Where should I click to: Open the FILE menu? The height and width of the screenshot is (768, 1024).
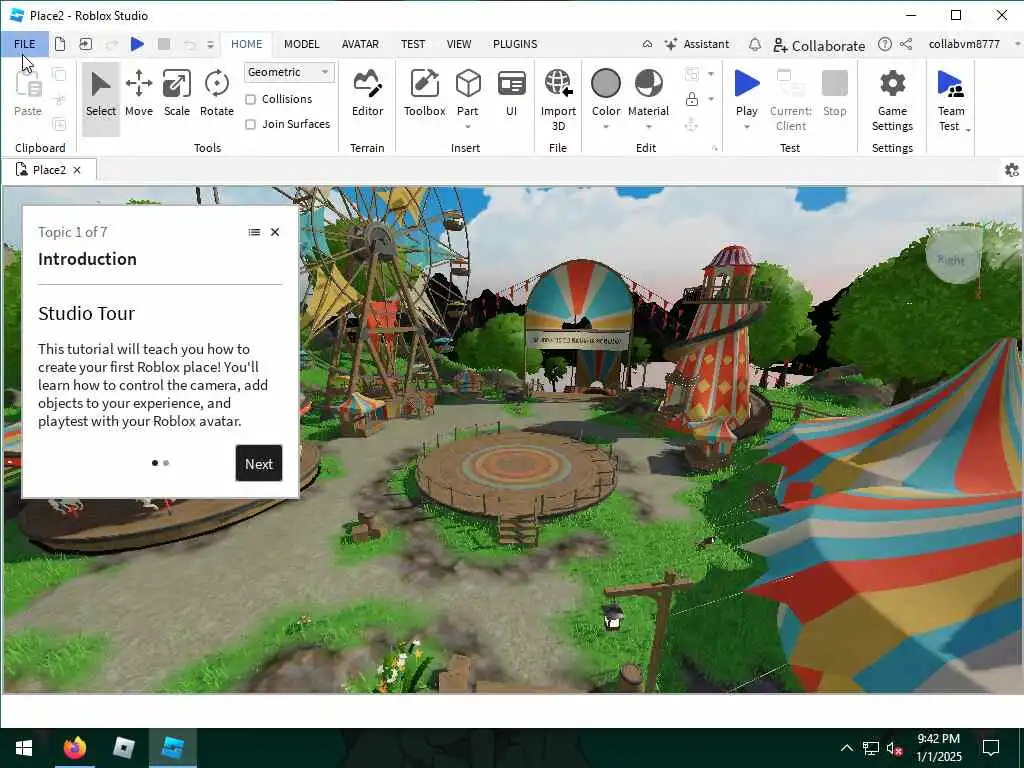click(x=25, y=44)
